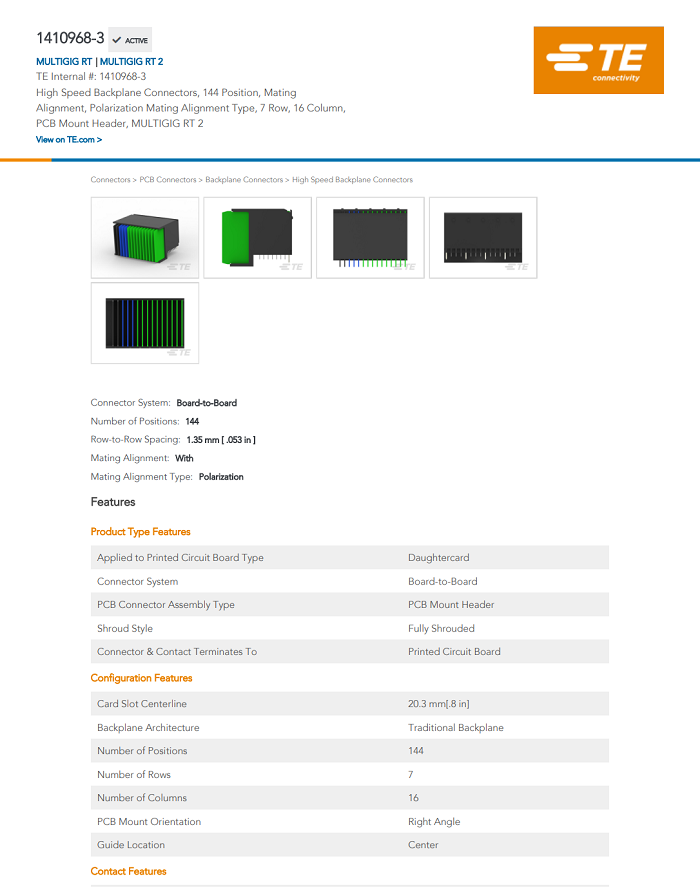Click the PCB Mount Orientation row label
This screenshot has width=700, height=890.
[x=149, y=822]
